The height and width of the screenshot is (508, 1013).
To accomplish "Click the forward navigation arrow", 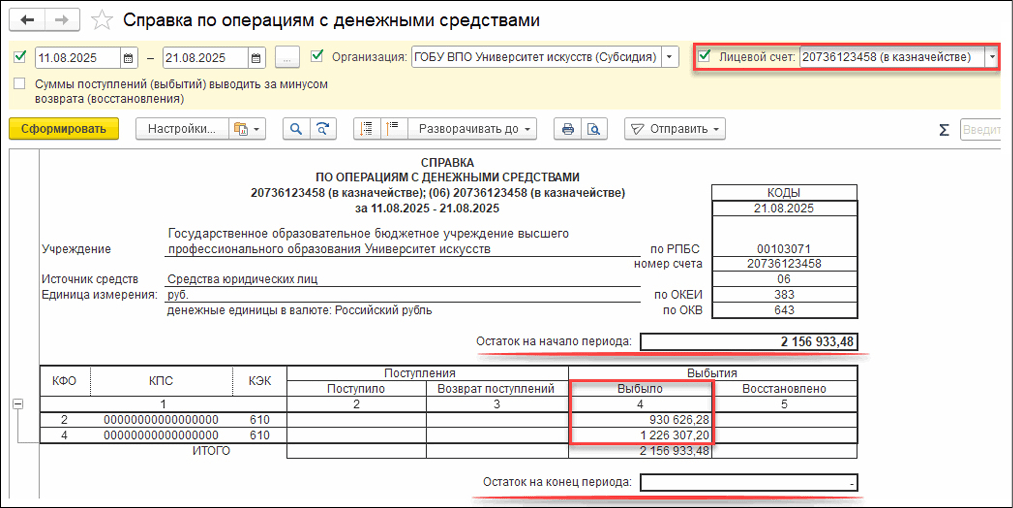I will click(61, 20).
